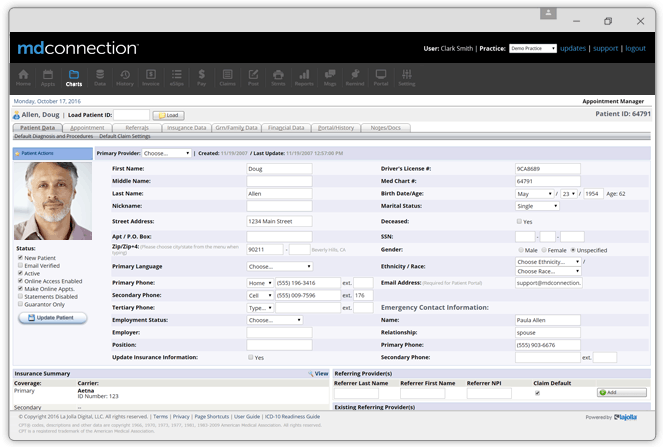Open the Appts calendar icon
Screen dimensions: 663x447
tap(48, 78)
